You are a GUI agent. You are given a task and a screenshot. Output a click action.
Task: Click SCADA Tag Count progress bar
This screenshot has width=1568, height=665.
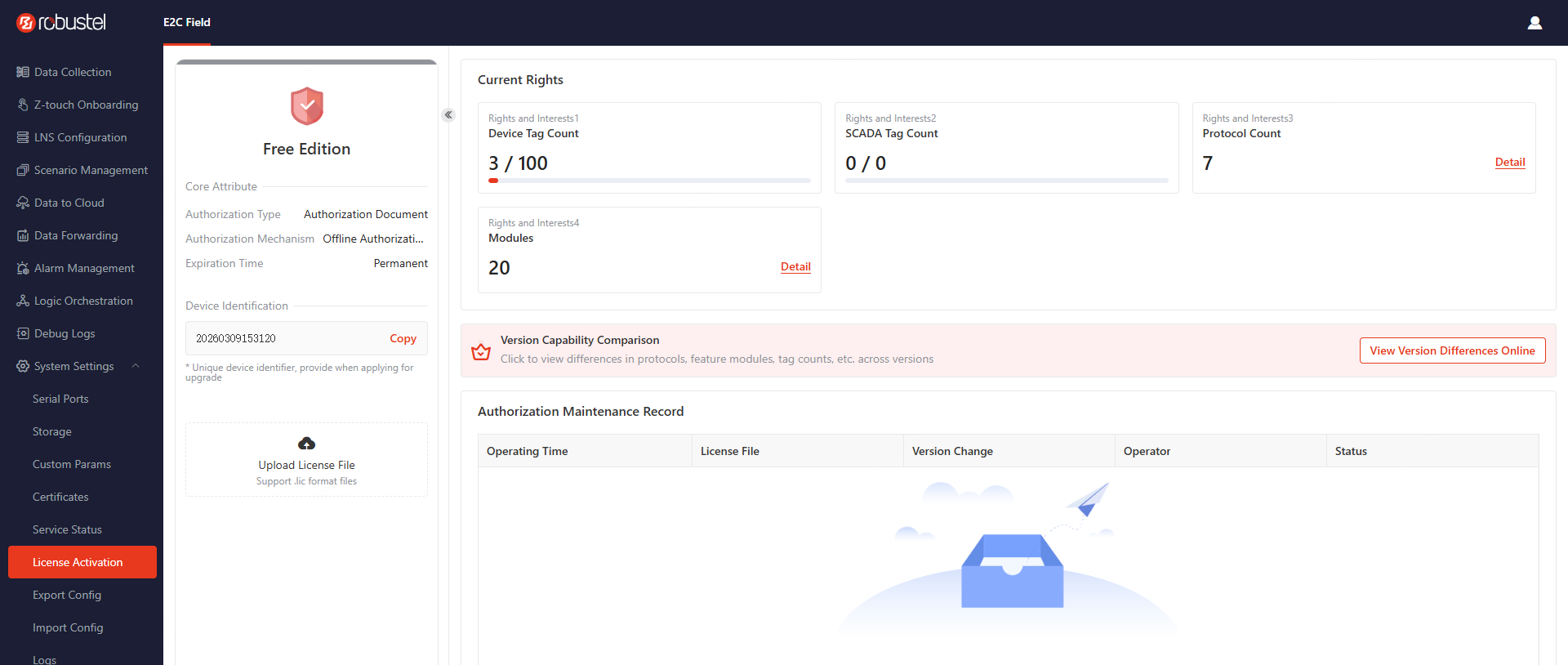point(1006,181)
